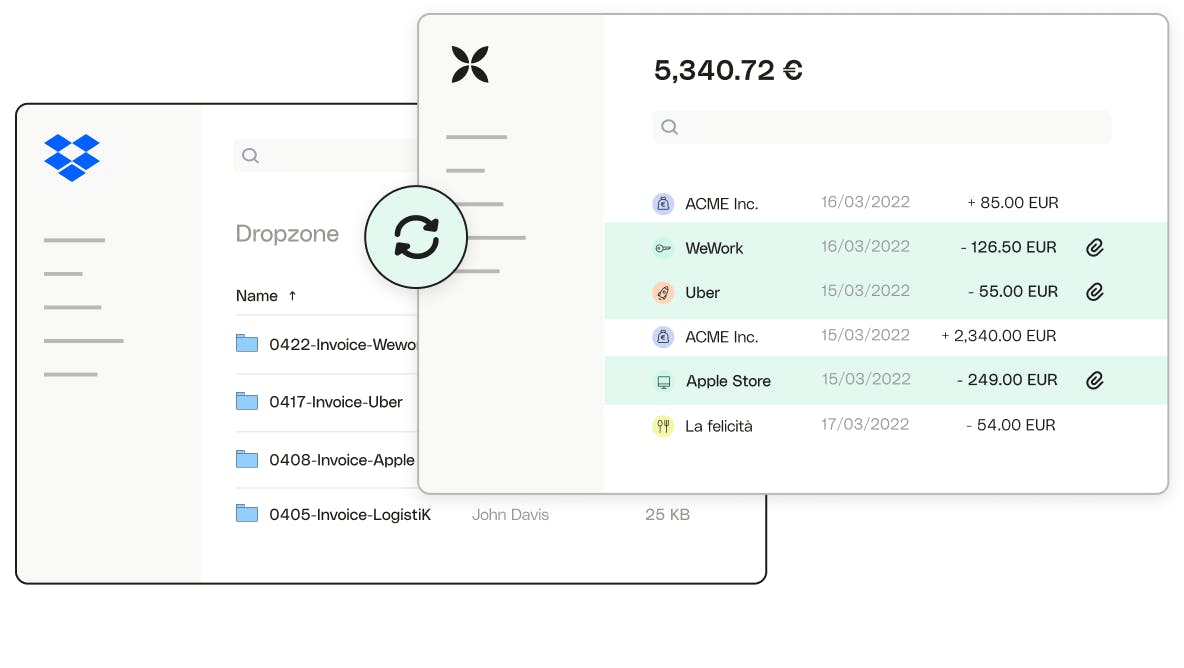Screen dimensions: 1184x668
Task: Focus the search field in Dropbox window
Action: [325, 155]
